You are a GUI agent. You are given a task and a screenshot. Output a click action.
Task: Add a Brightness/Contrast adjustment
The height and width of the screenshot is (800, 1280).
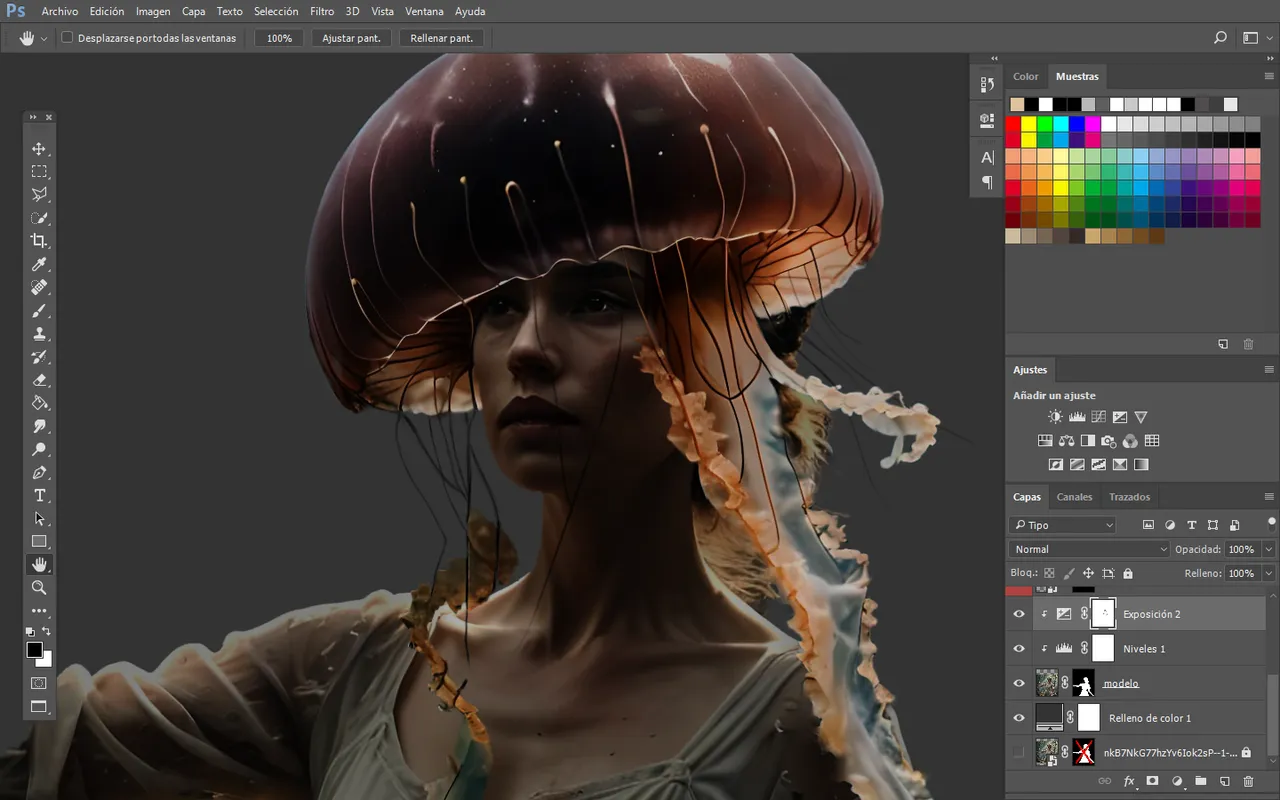[1055, 417]
